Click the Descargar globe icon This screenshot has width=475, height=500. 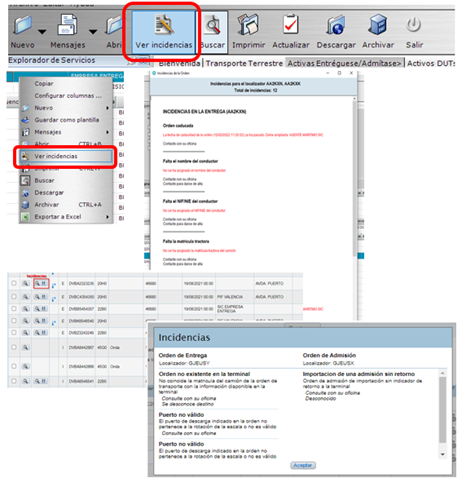[336, 25]
